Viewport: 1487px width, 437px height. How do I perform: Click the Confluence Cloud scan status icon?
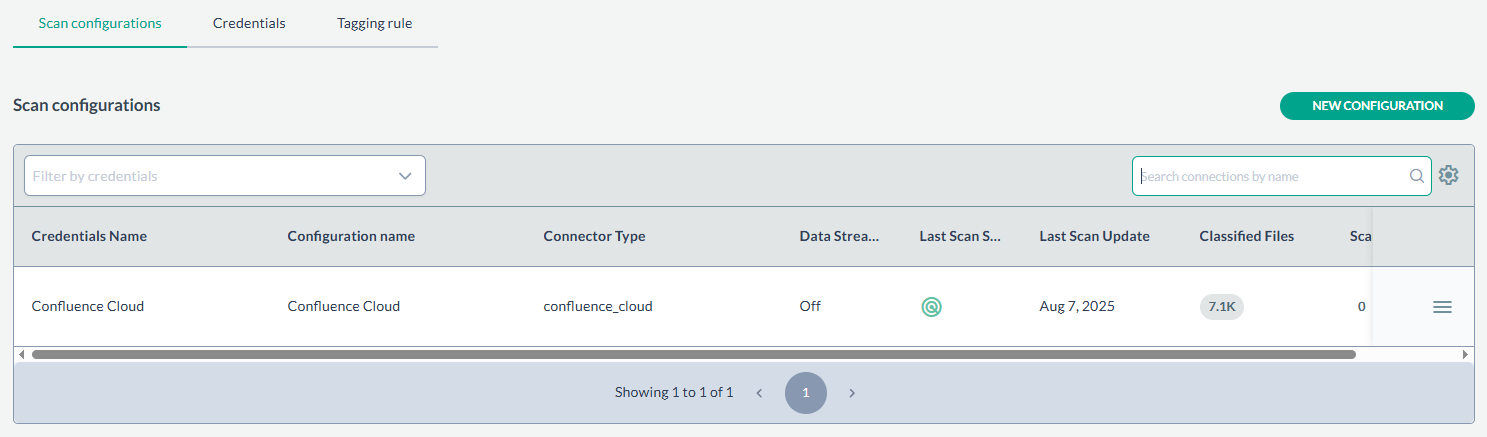pyautogui.click(x=931, y=307)
